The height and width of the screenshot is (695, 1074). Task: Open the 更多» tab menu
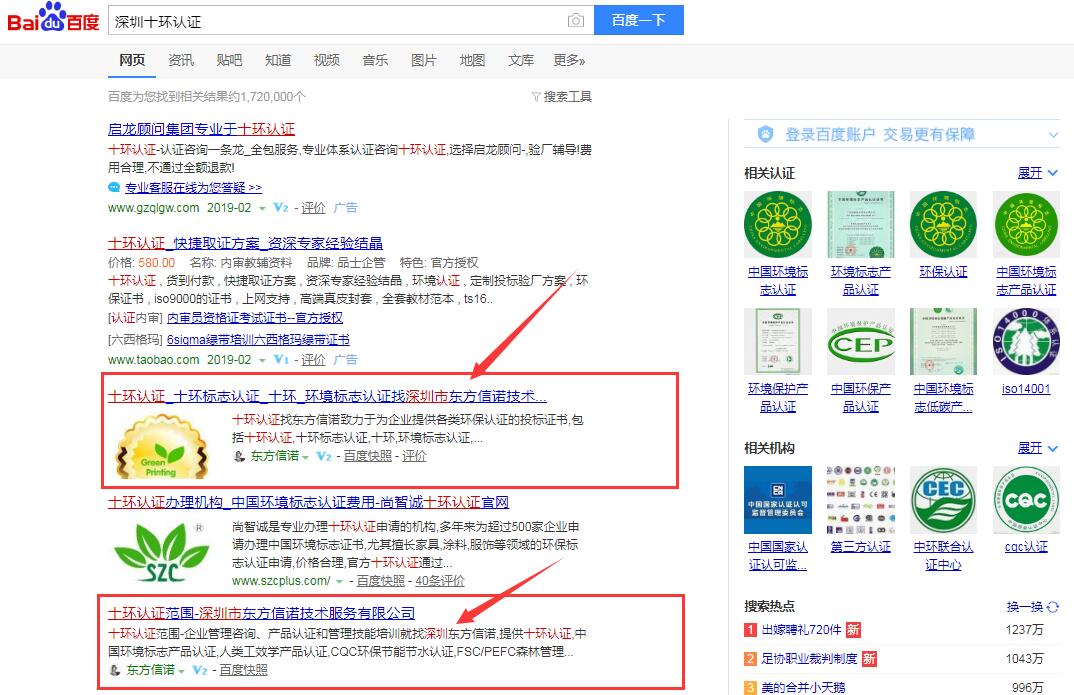[569, 60]
